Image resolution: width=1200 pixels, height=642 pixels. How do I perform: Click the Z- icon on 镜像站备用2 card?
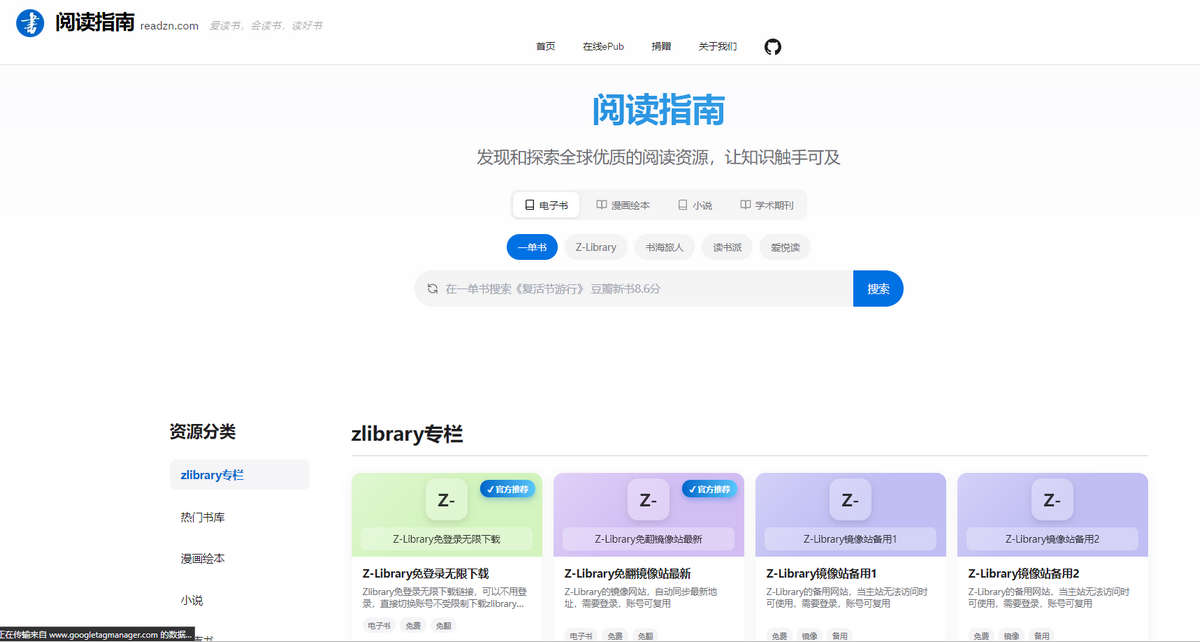(x=1052, y=500)
